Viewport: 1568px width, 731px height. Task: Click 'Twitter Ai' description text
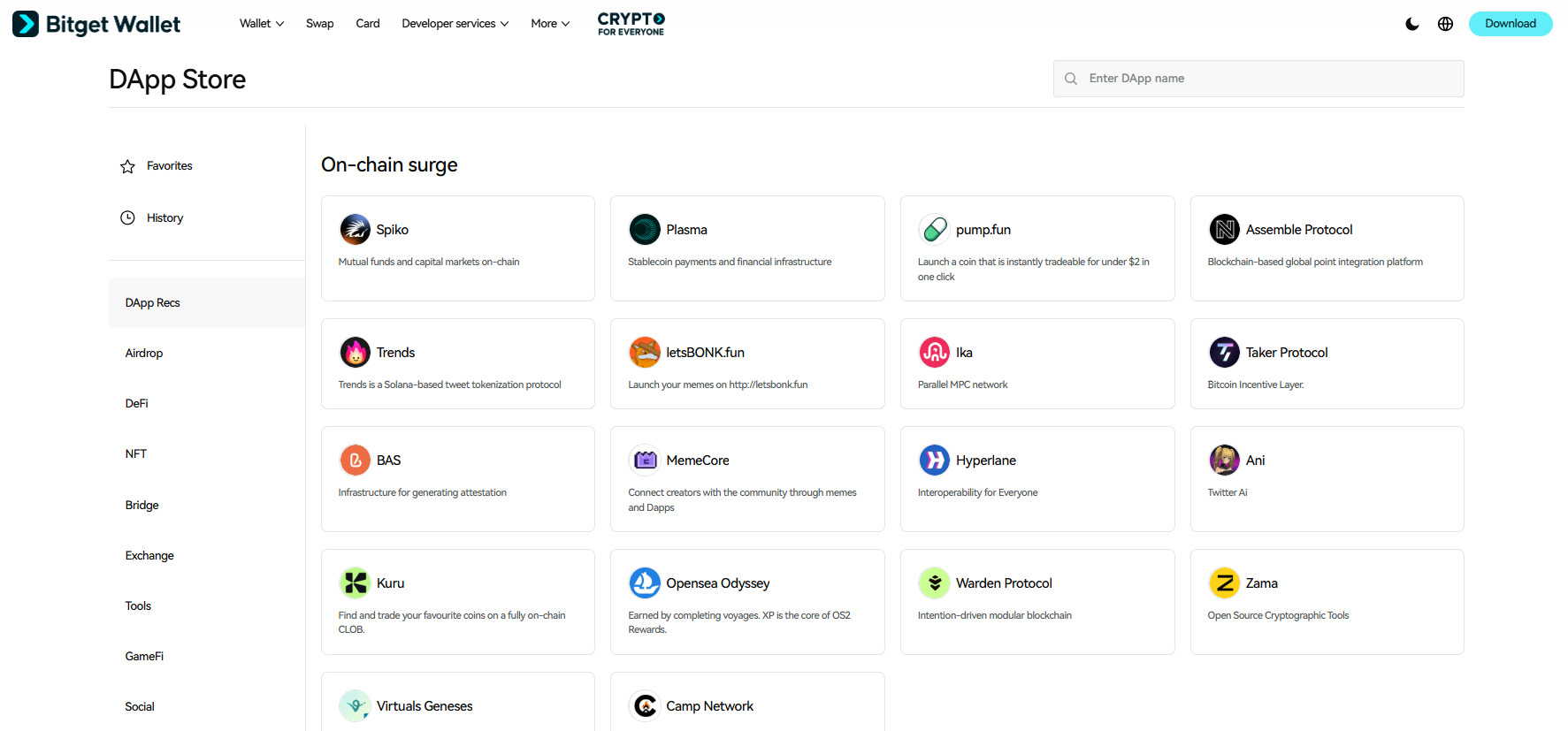coord(1228,493)
